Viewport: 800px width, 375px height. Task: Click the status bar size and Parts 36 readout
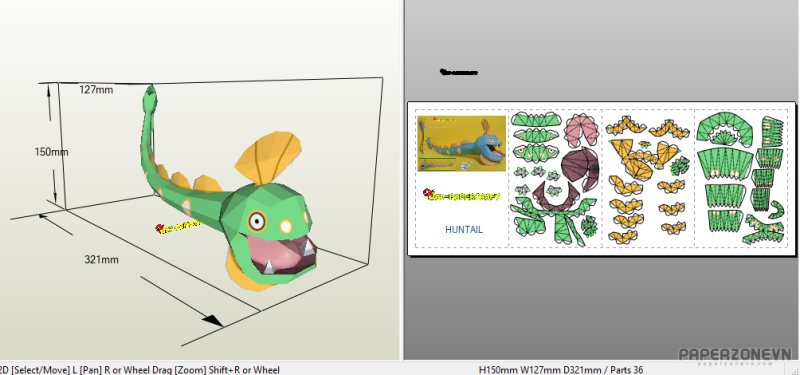point(561,370)
